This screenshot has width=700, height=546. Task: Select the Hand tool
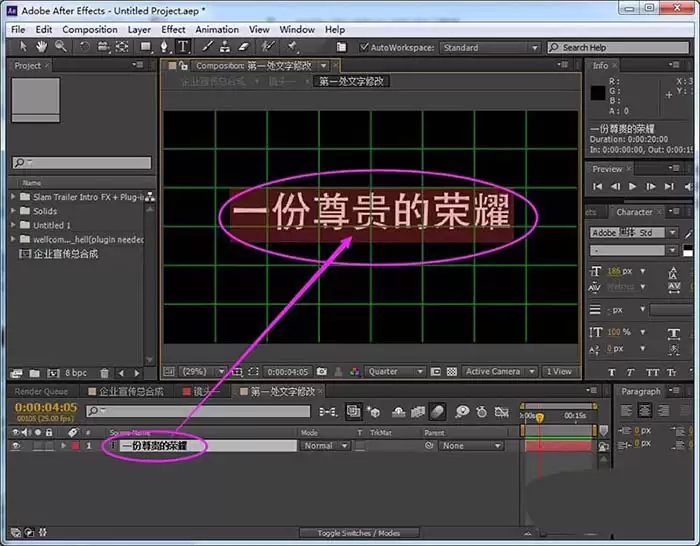pos(41,46)
